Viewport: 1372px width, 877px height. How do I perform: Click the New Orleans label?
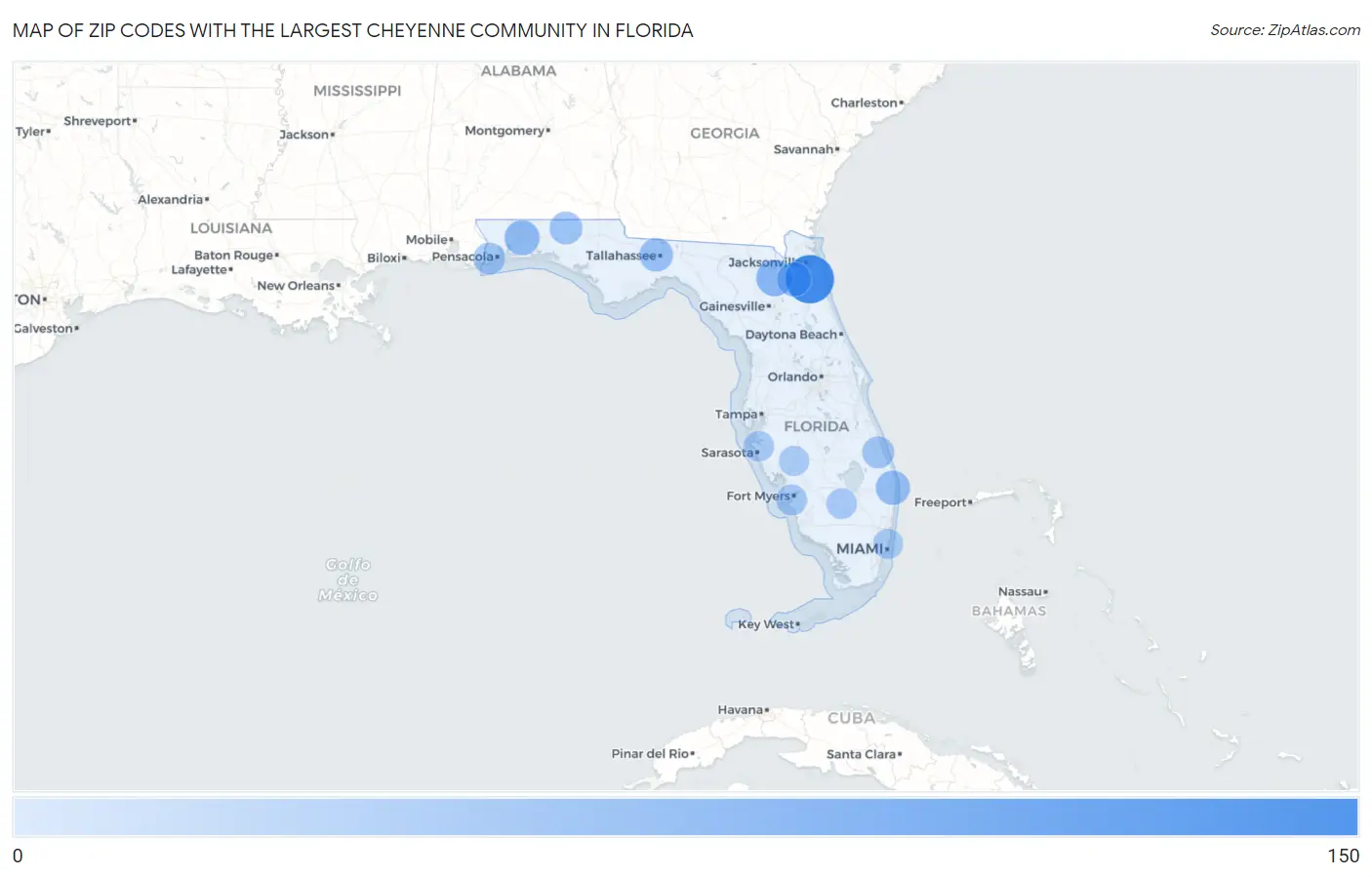point(296,286)
